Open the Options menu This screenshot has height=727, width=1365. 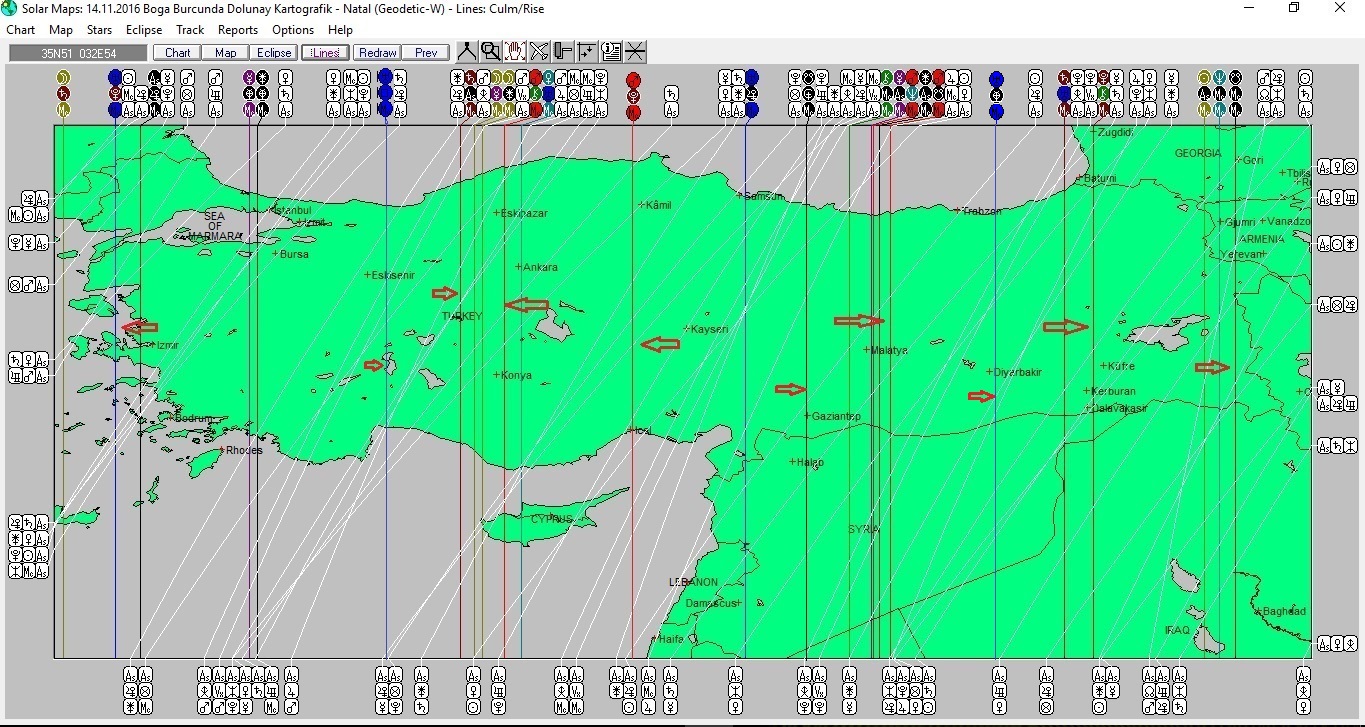tap(293, 30)
